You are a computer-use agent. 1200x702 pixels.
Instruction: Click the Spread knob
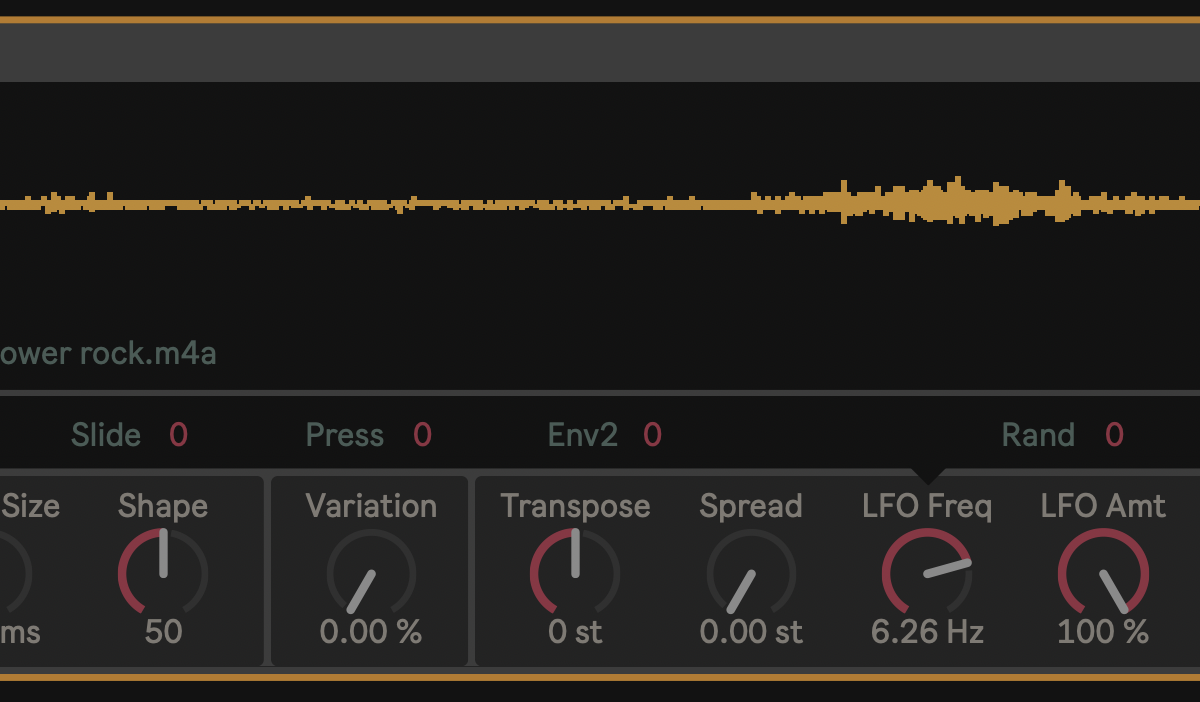[751, 573]
